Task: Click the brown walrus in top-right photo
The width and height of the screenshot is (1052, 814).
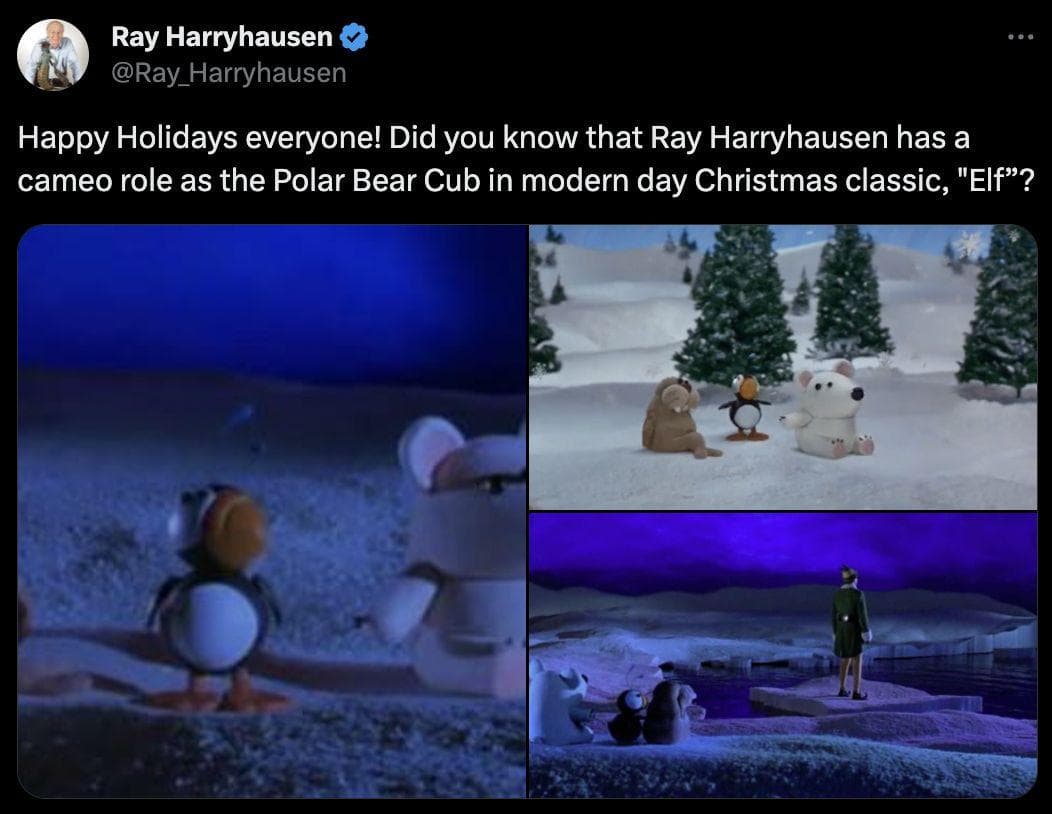Action: coord(674,417)
